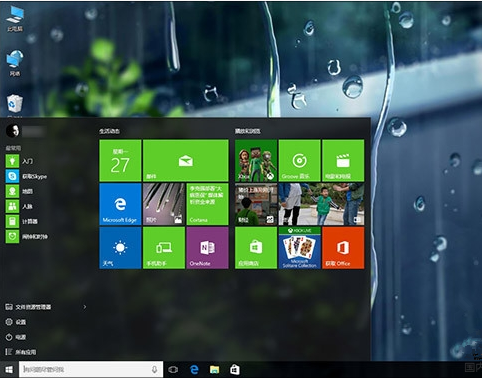Image resolution: width=482 pixels, height=378 pixels.
Task: Click the Windows Start button
Action: click(9, 369)
